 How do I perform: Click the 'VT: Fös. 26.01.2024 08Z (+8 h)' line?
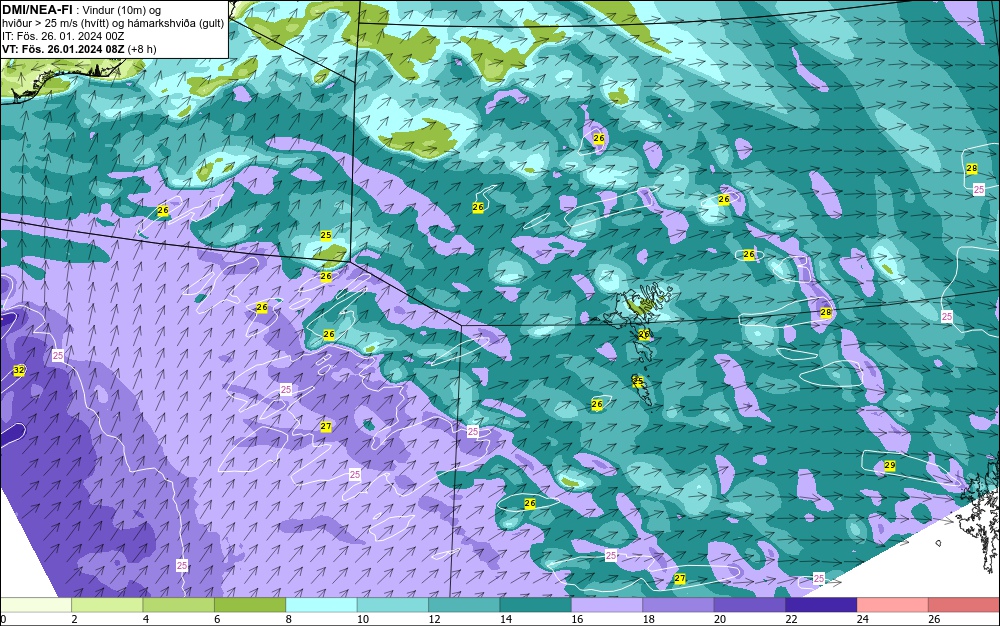79,49
